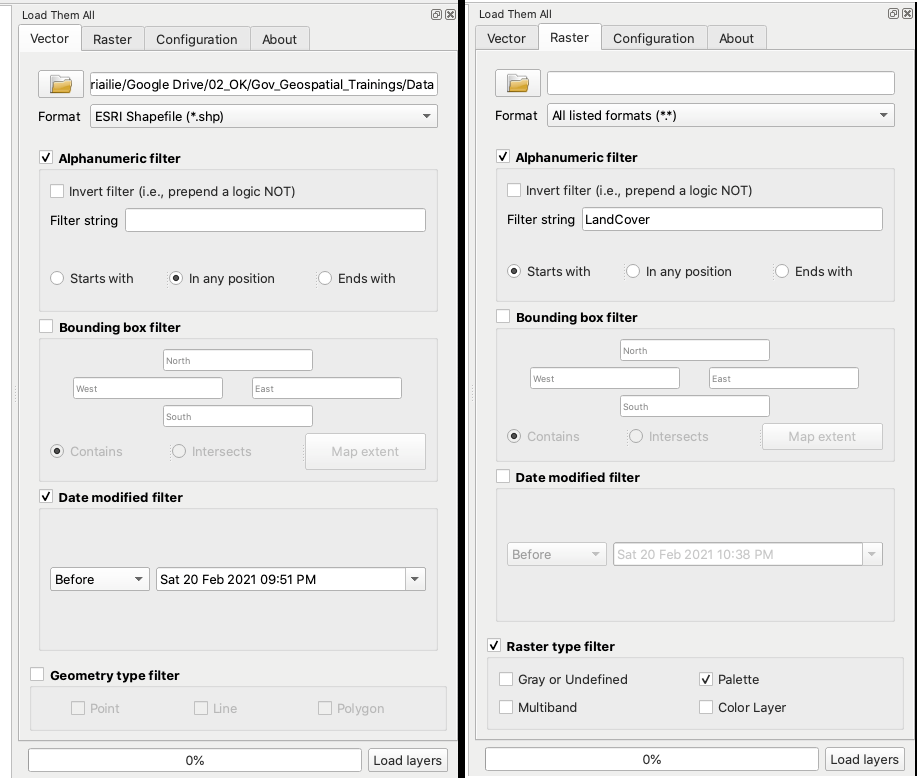The width and height of the screenshot is (918, 779).
Task: Undock the Load Them All panel showing the Raster tab
Action: coord(893,14)
